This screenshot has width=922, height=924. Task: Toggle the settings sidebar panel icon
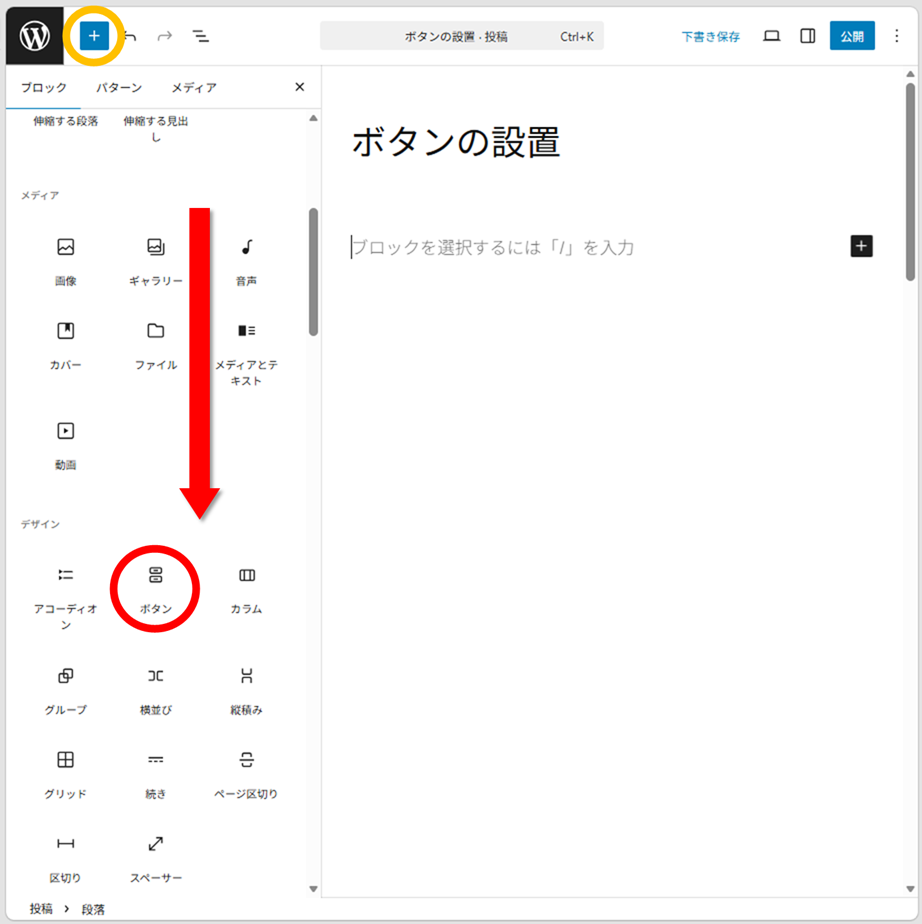[x=807, y=36]
